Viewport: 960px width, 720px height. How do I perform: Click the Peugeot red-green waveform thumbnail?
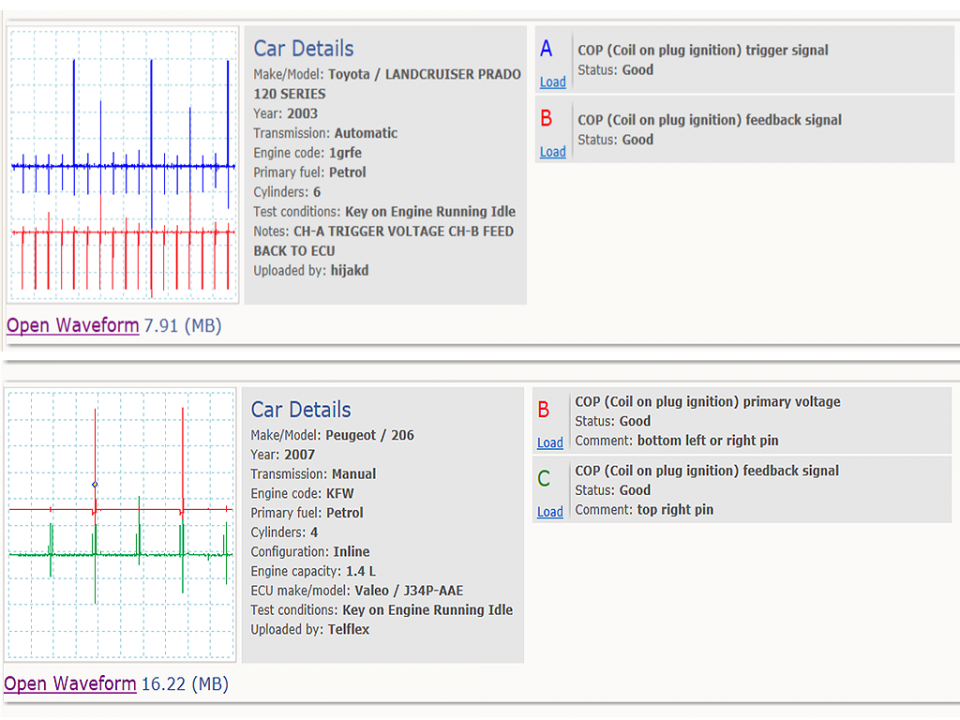click(121, 525)
